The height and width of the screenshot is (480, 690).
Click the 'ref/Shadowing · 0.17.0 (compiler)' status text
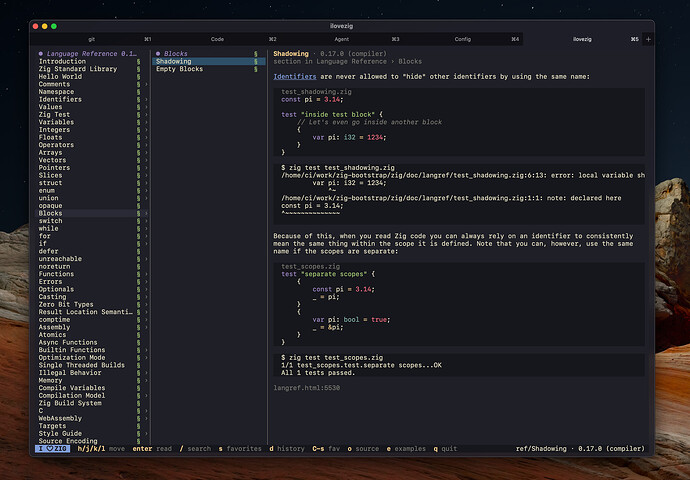click(x=580, y=449)
